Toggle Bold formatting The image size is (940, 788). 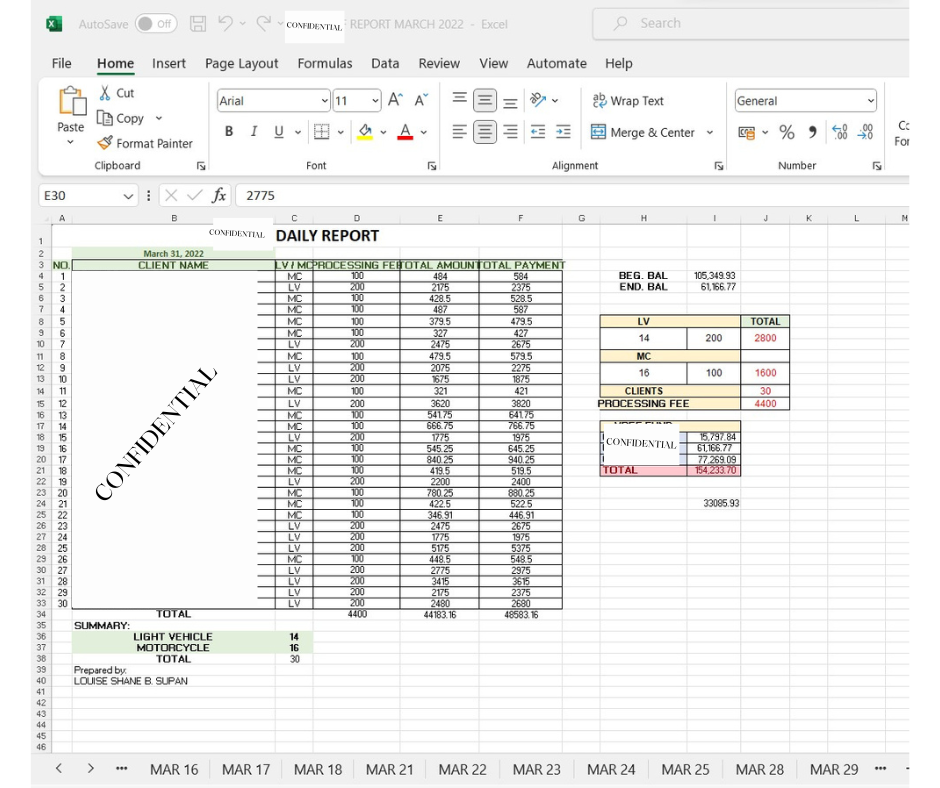click(228, 132)
